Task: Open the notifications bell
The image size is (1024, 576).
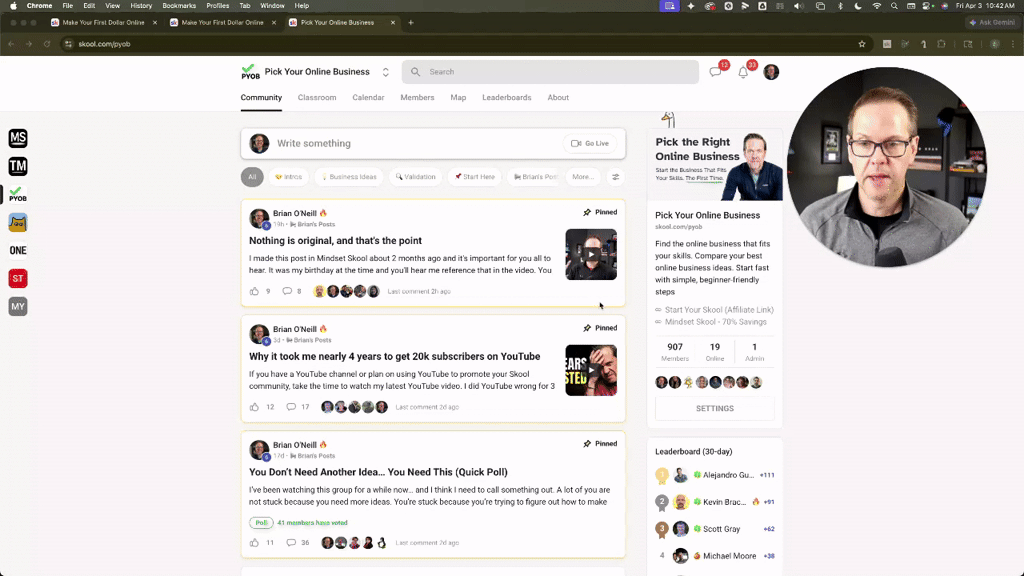Action: [x=743, y=72]
